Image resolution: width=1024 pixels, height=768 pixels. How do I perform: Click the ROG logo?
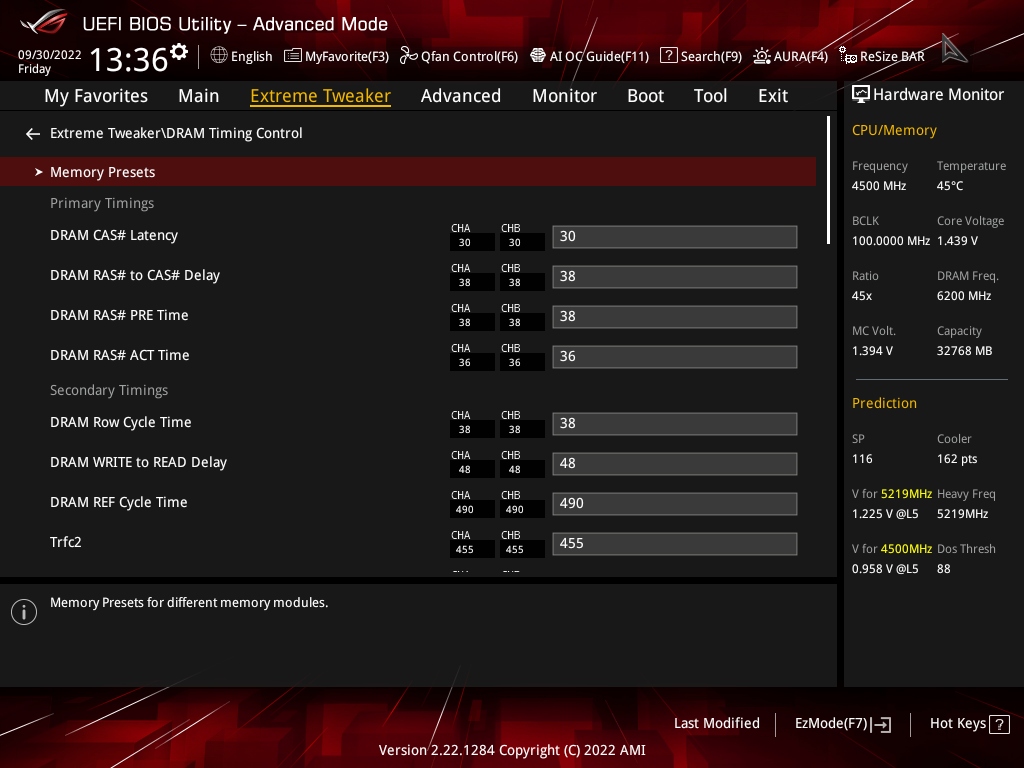[x=44, y=22]
